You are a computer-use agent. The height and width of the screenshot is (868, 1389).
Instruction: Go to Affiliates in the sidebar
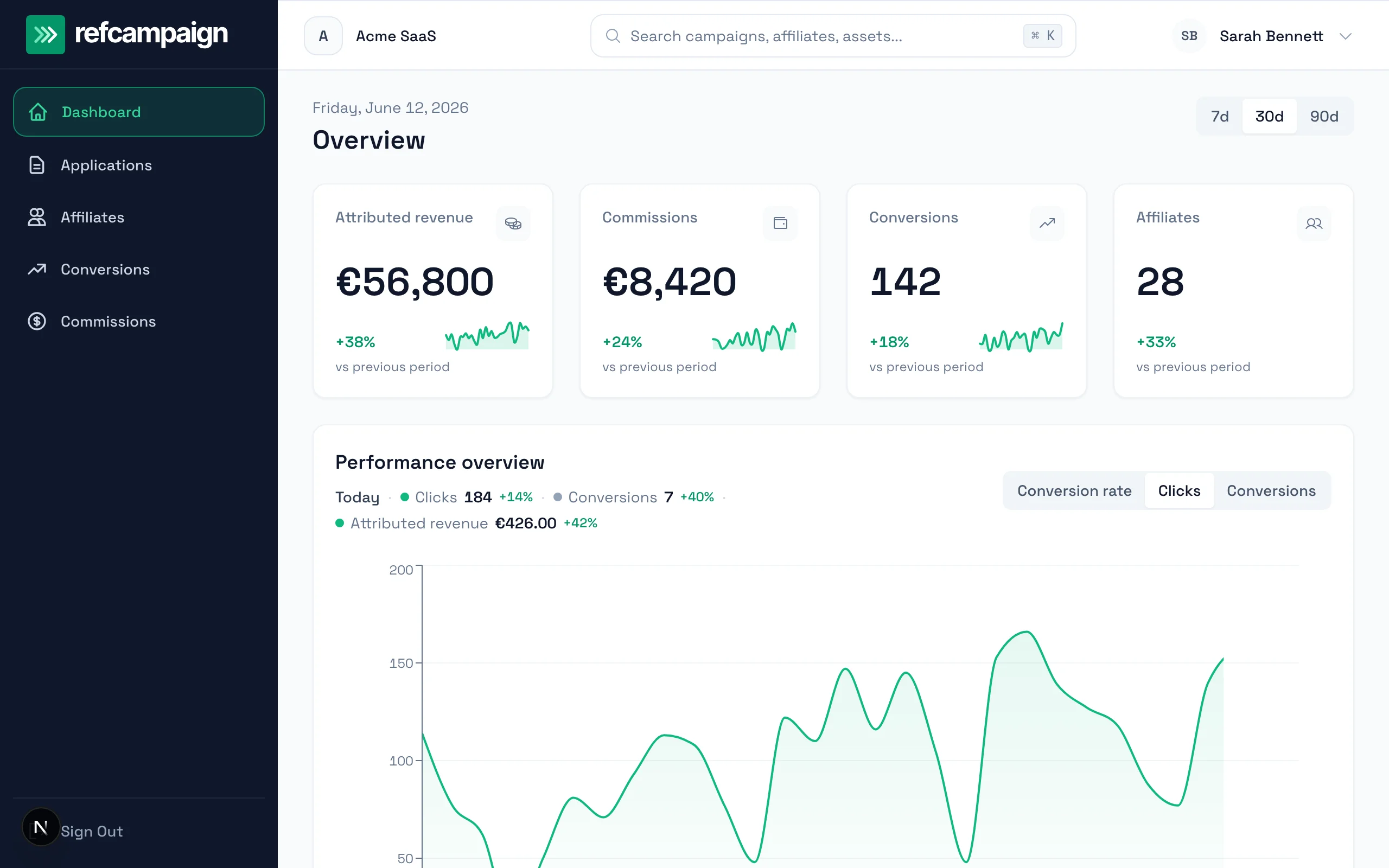(139, 217)
